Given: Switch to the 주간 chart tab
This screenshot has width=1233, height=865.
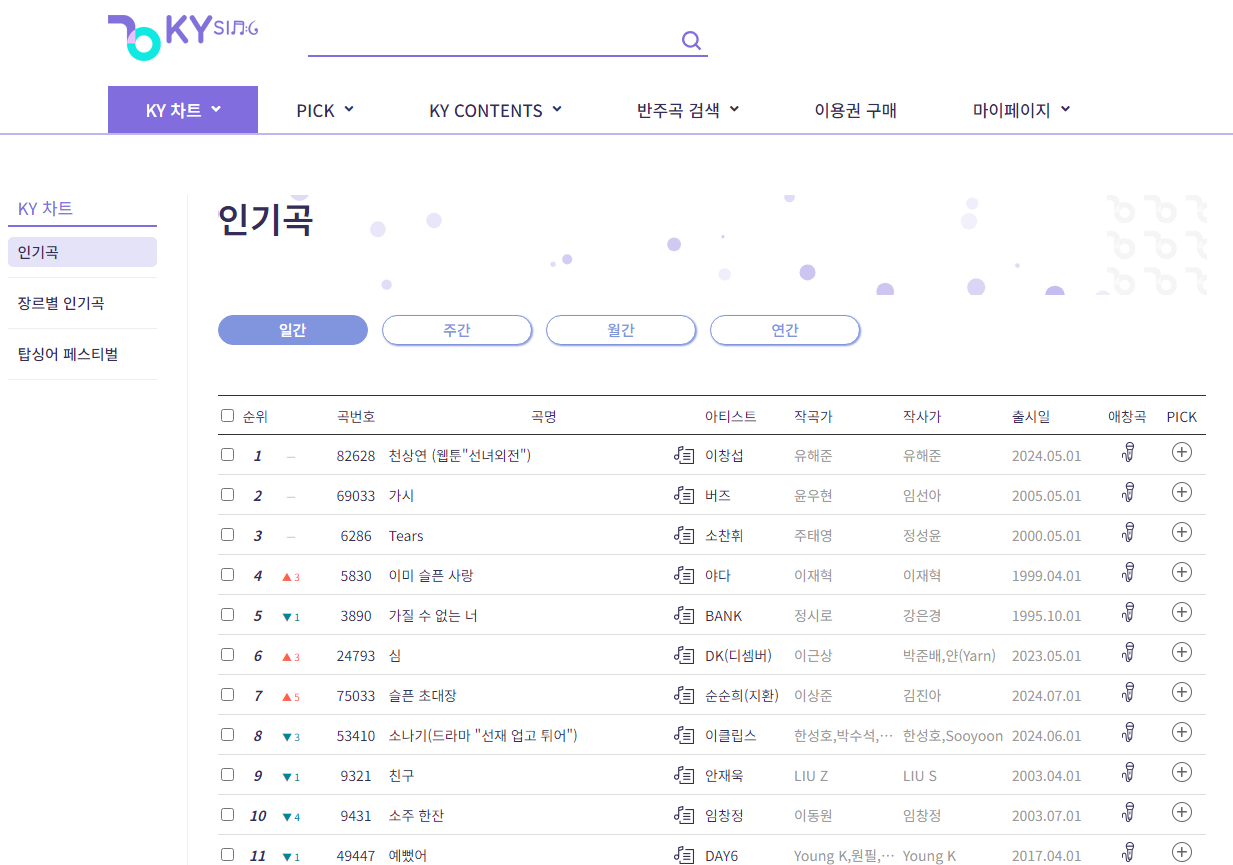Looking at the screenshot, I should coord(457,330).
